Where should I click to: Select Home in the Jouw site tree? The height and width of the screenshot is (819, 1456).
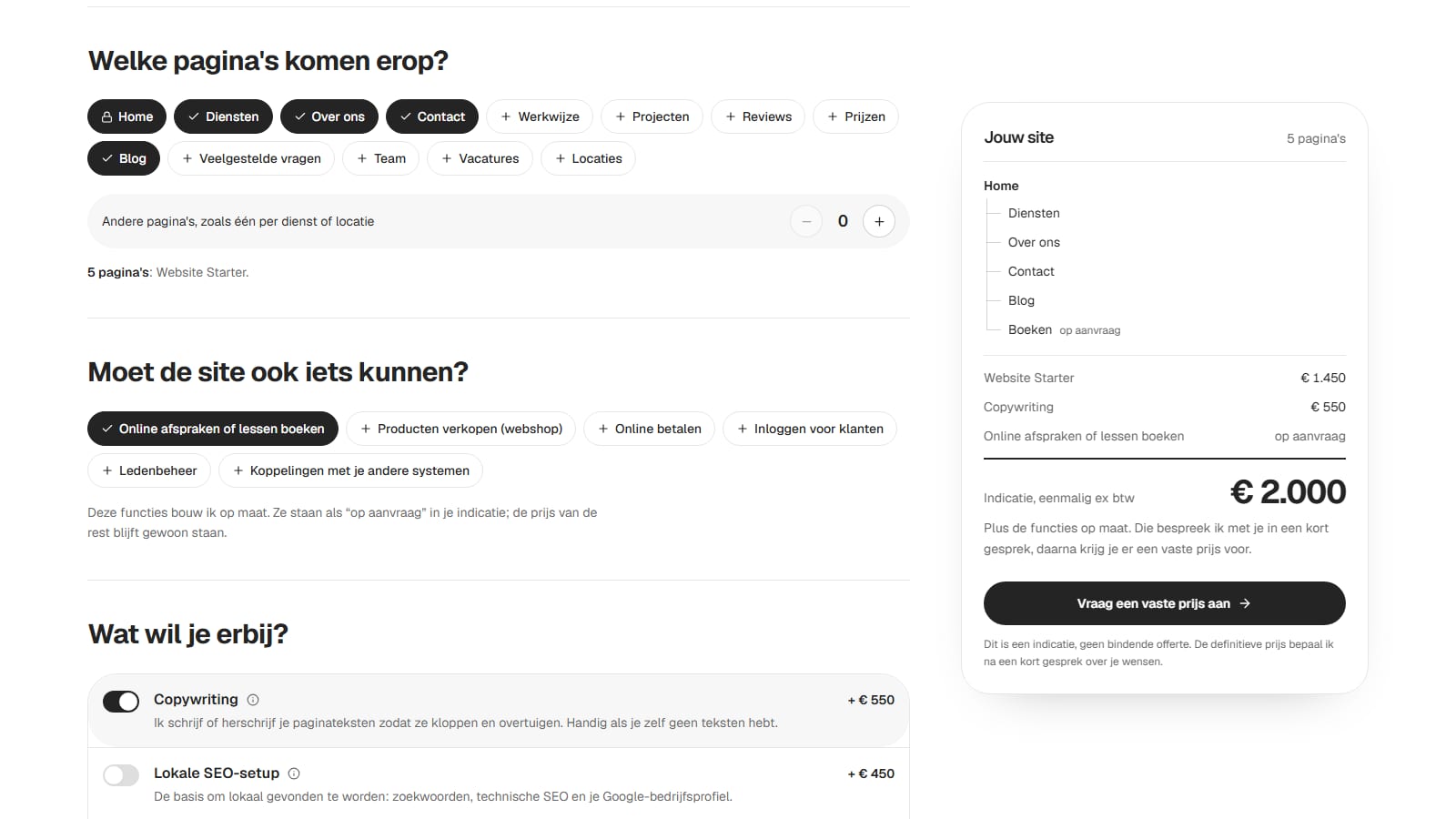1001,186
